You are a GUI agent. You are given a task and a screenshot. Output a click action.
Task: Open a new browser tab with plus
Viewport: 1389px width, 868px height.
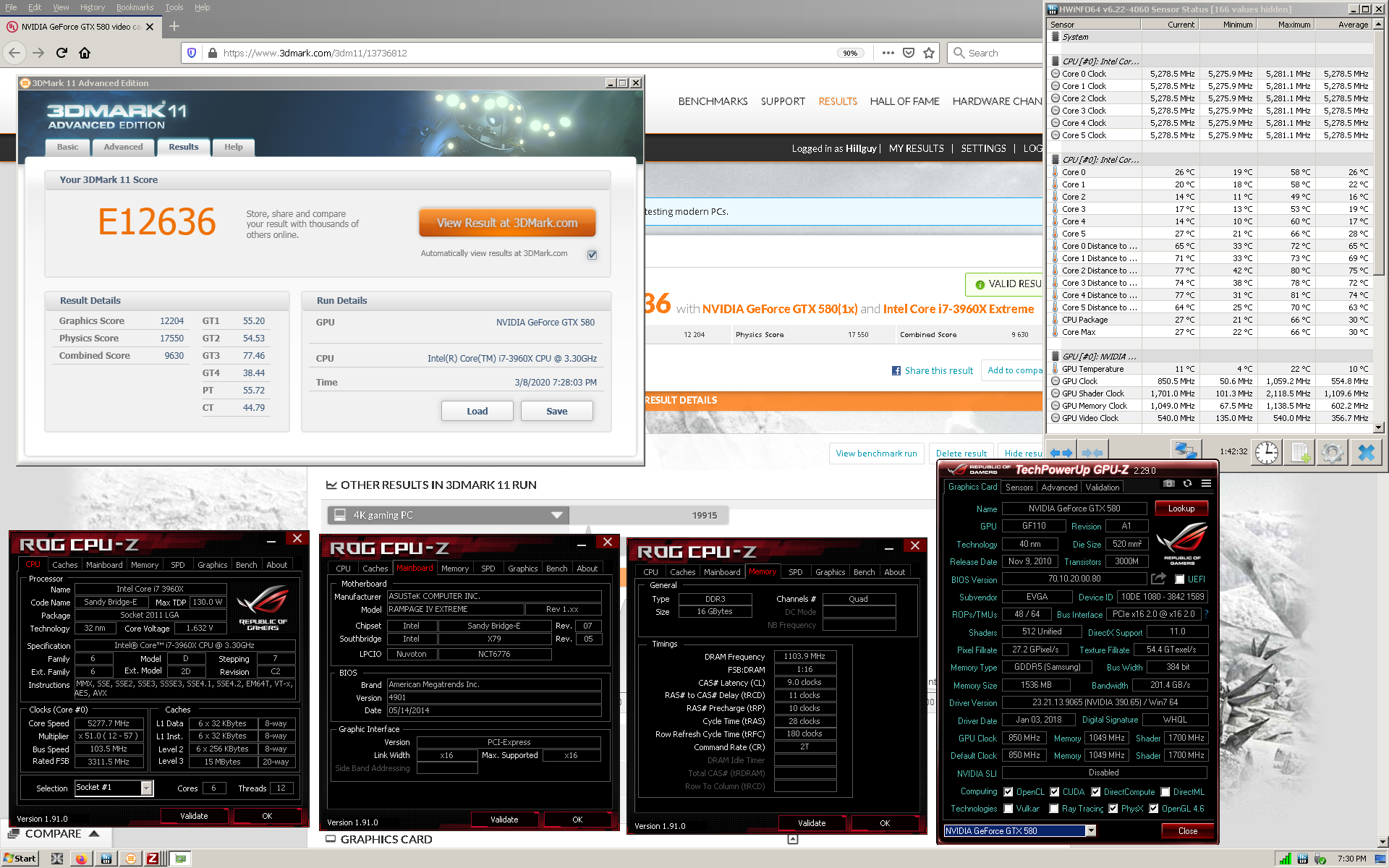click(x=174, y=27)
